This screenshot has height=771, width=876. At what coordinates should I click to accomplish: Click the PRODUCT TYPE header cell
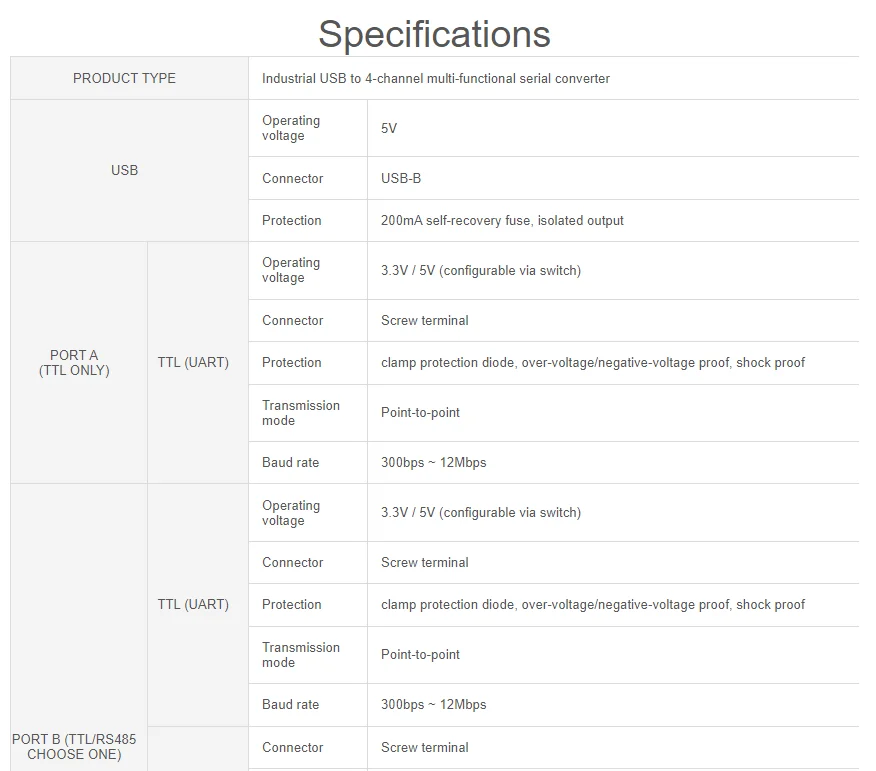pyautogui.click(x=124, y=78)
